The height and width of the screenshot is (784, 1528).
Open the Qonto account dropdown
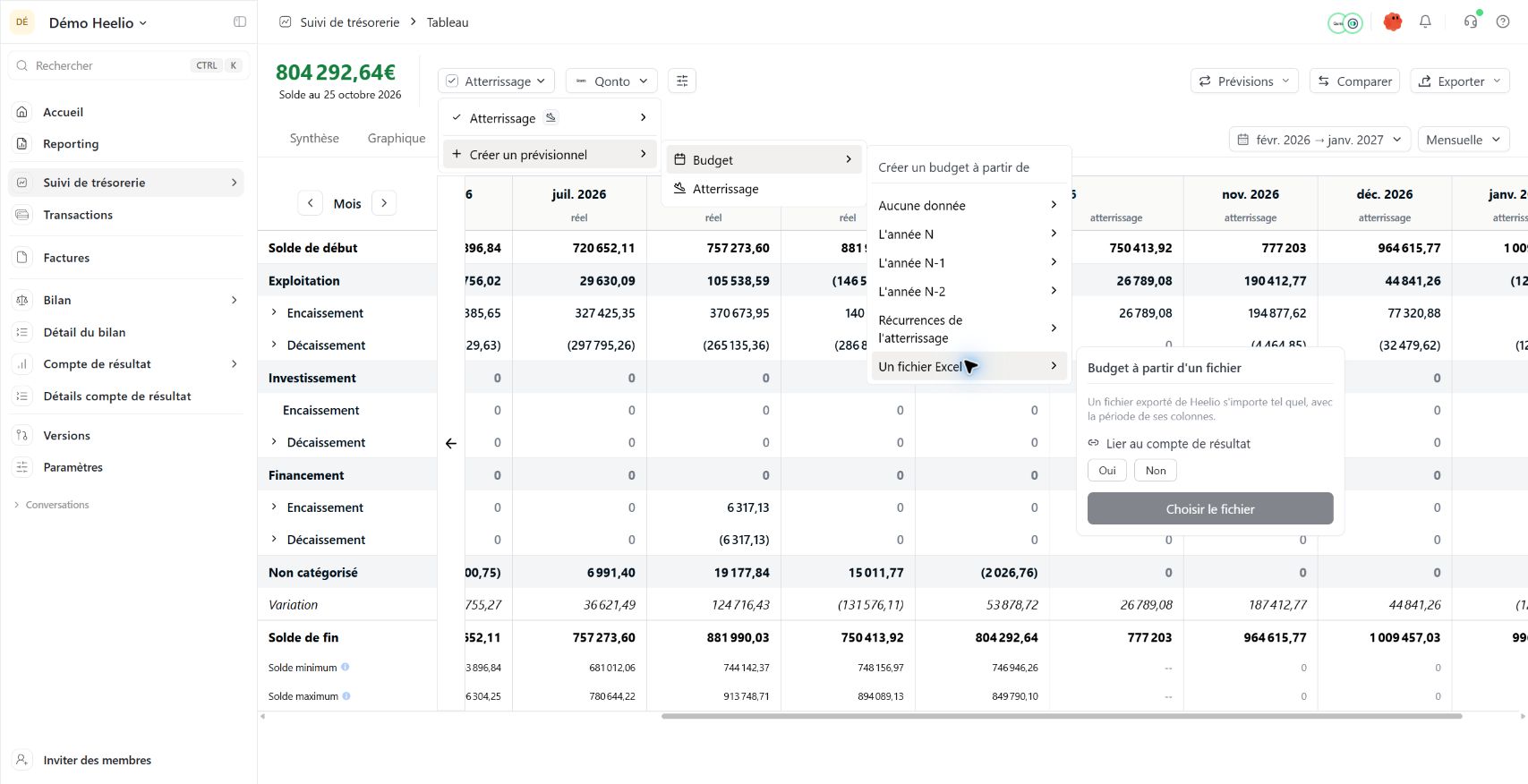(612, 81)
